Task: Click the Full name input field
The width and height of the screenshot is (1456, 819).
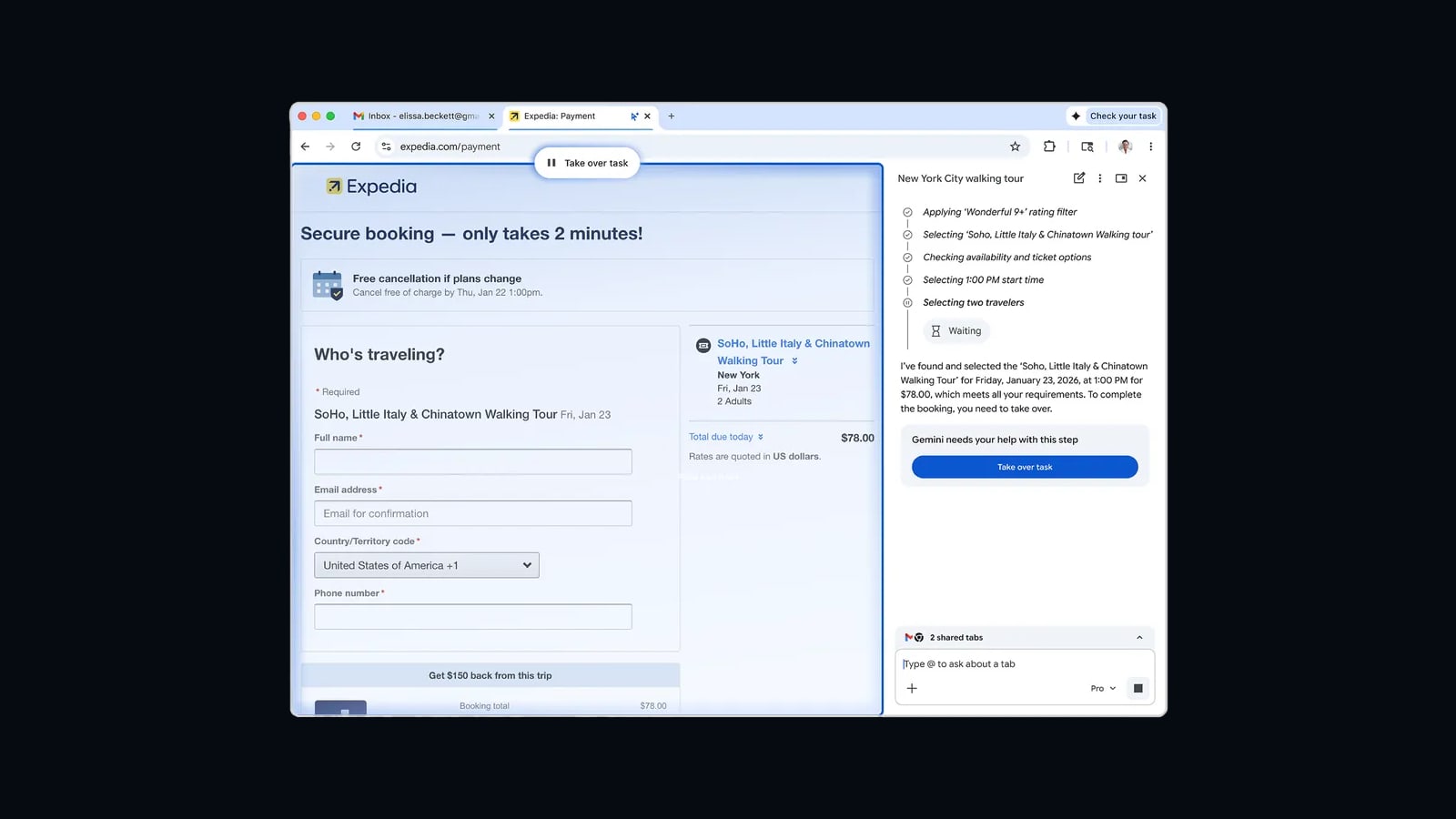Action: 472,461
